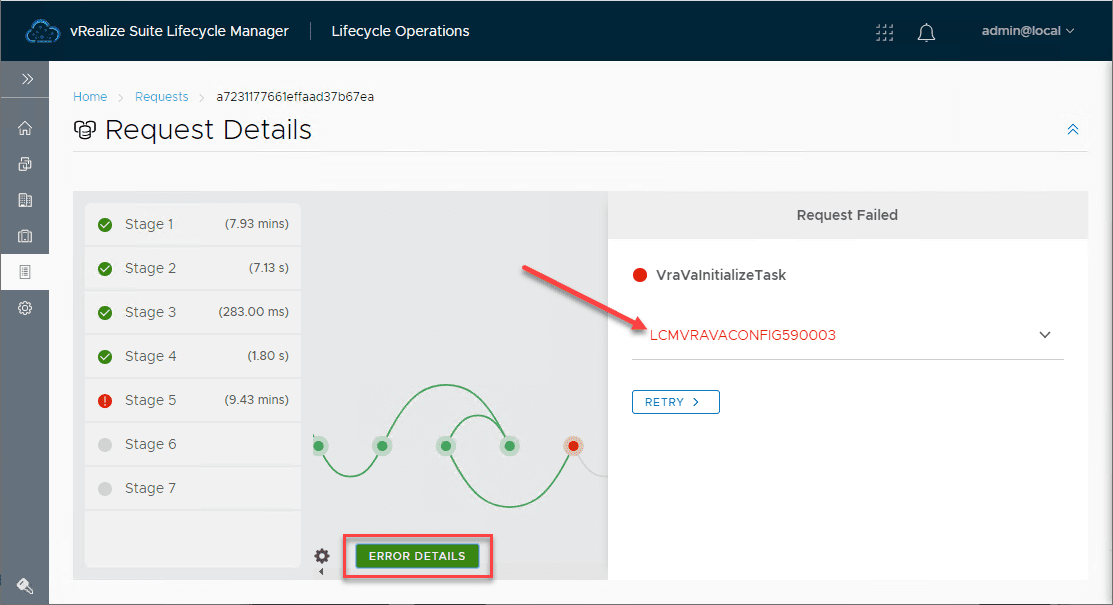The image size is (1113, 605).
Task: Select the Lifecycle Operations menu item
Action: click(x=400, y=31)
